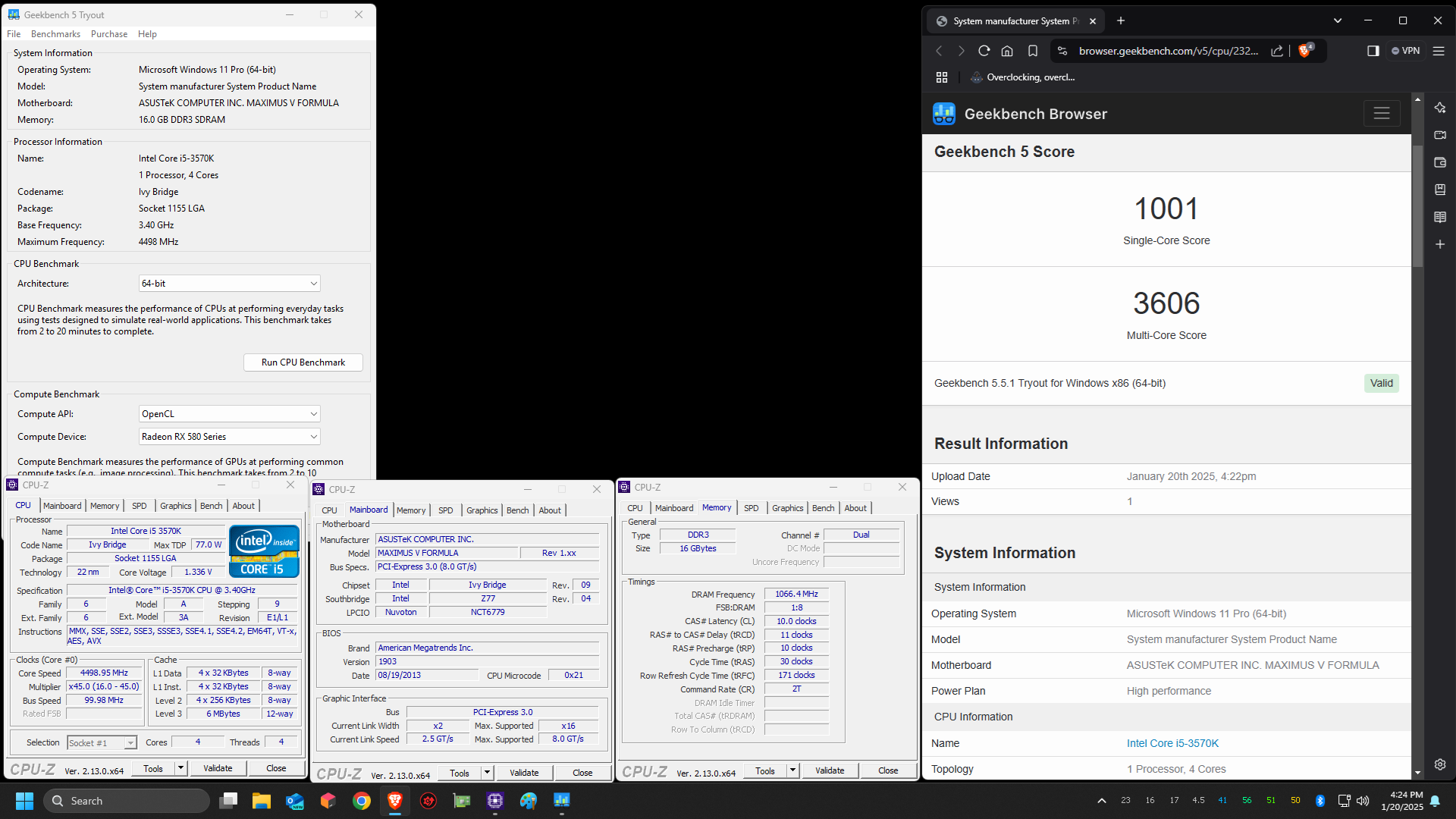Bookmark this page icon in toolbar
This screenshot has height=819, width=1456.
point(1033,51)
